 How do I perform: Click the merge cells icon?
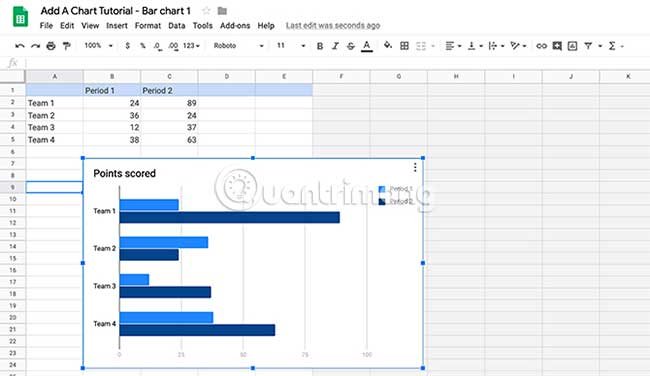tap(421, 46)
